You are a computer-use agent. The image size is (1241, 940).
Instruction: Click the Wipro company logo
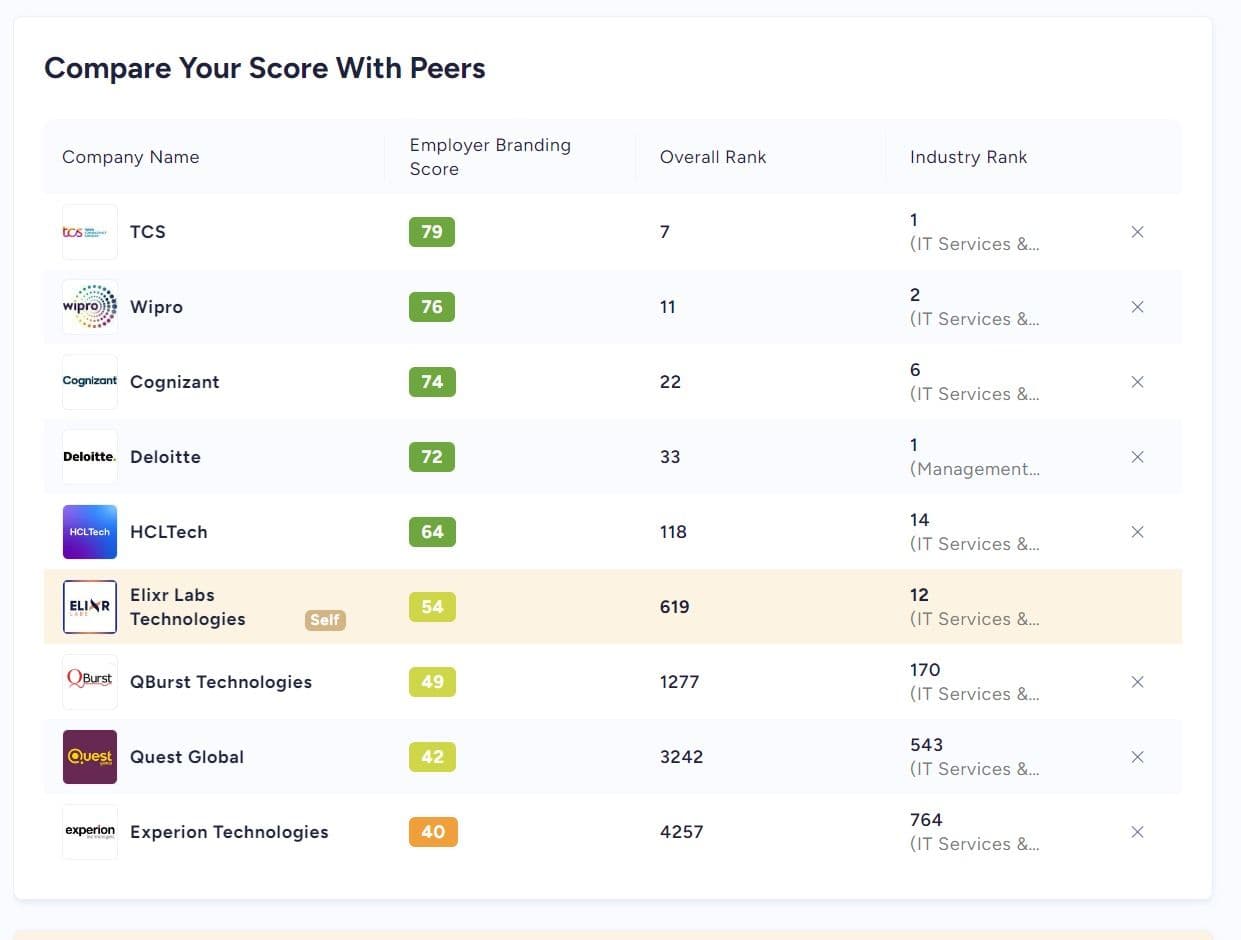point(90,307)
